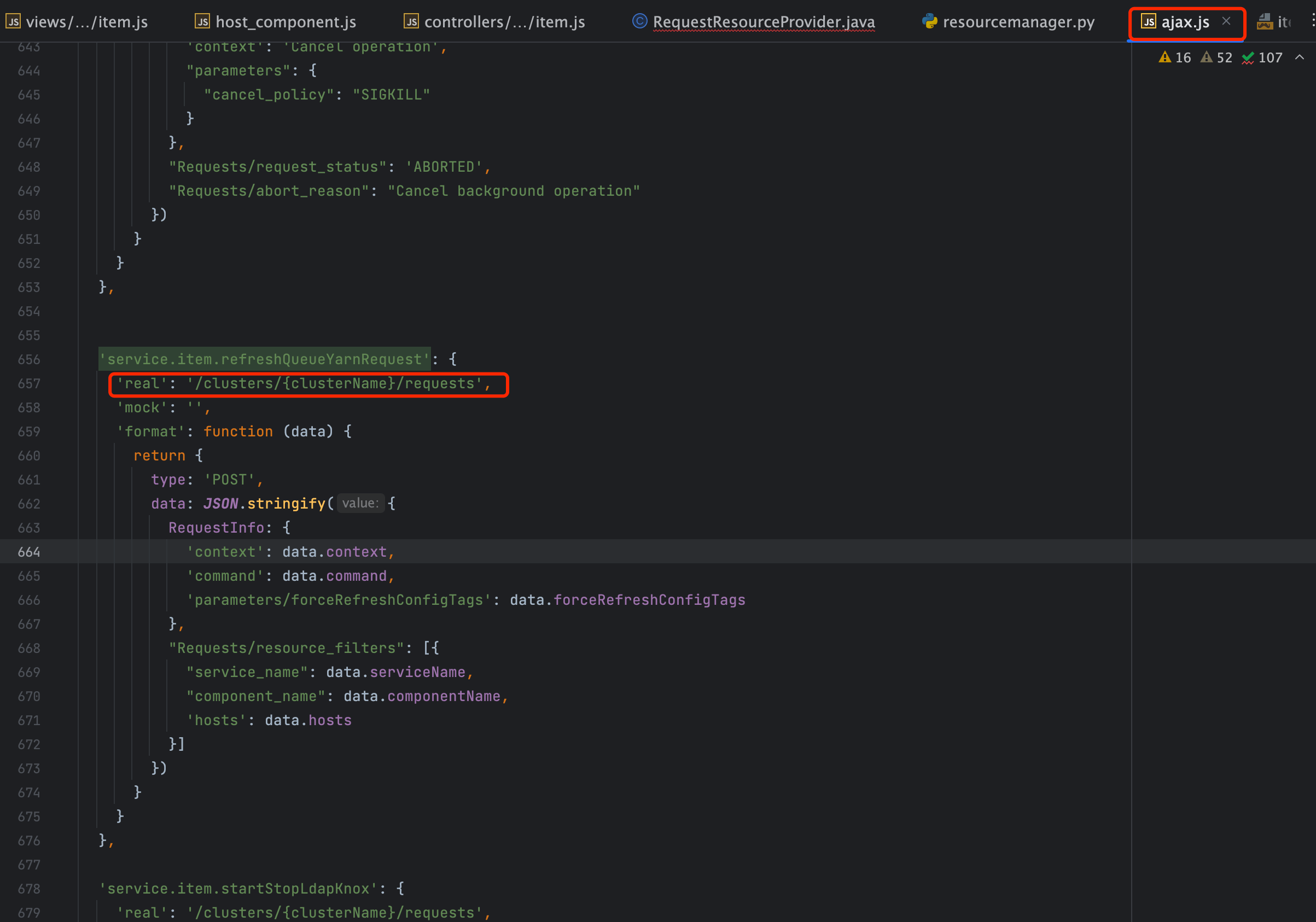Open the RequestResourceProvider.java tab
This screenshot has height=922, width=1316.
click(754, 22)
